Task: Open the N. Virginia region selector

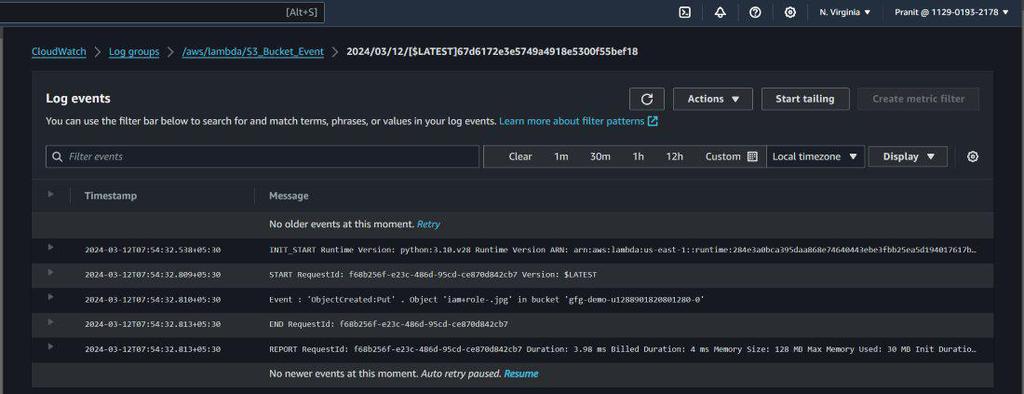Action: tap(845, 12)
